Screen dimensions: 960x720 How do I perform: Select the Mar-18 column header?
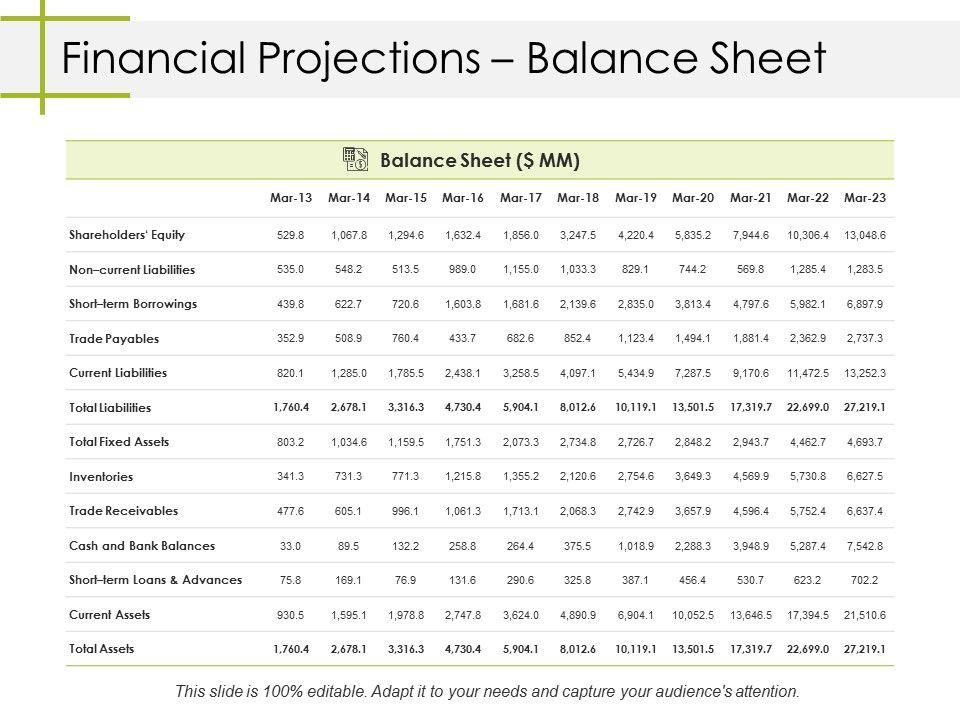578,198
